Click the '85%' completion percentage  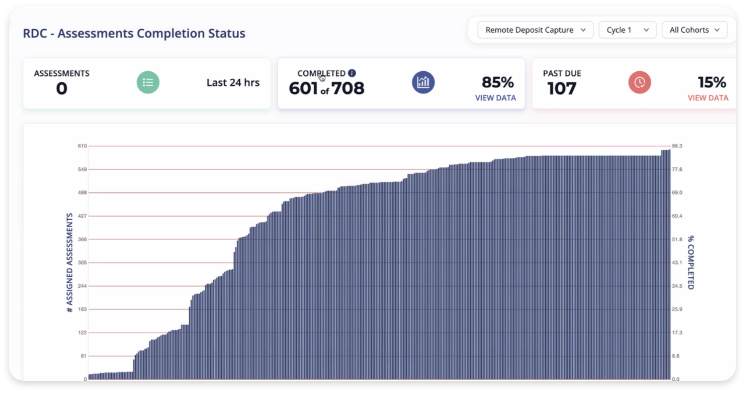pos(497,82)
